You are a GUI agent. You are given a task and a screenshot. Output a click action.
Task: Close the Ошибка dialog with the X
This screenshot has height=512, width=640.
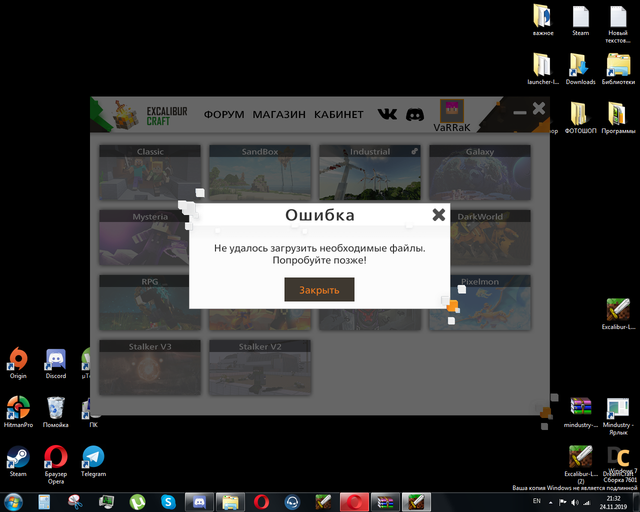(x=439, y=214)
